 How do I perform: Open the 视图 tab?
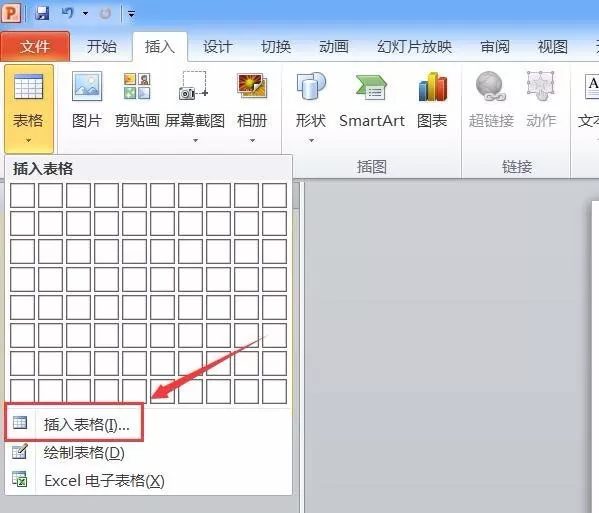(552, 47)
